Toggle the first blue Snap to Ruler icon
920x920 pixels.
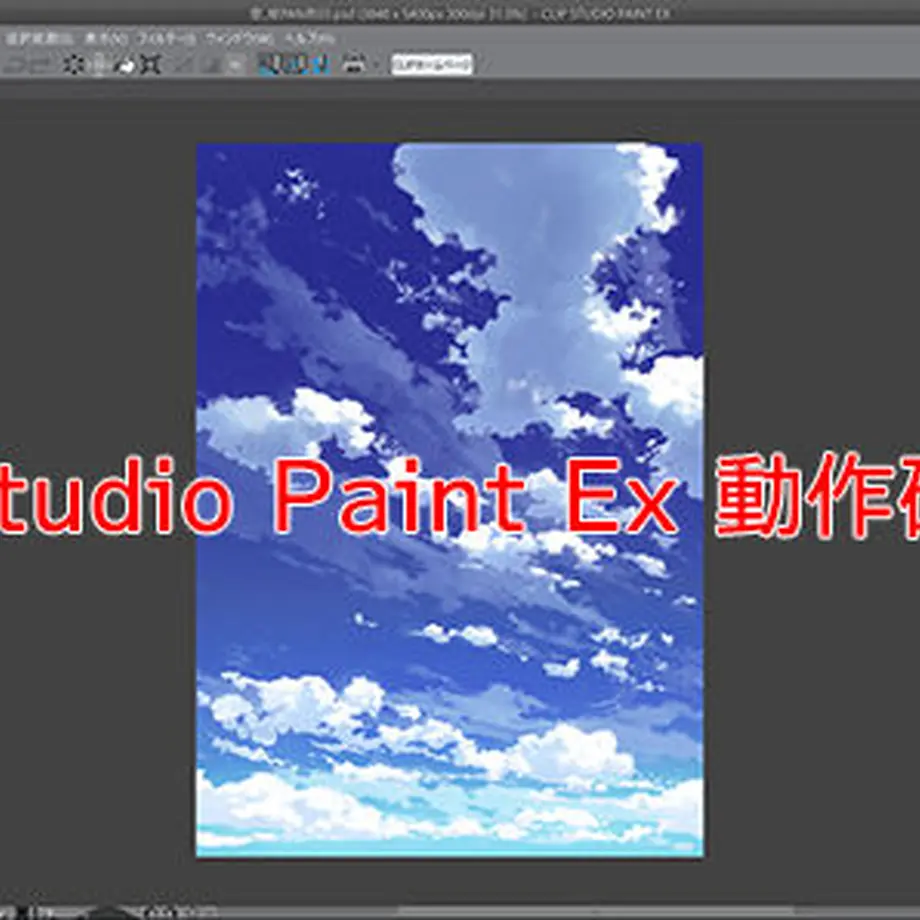(268, 64)
